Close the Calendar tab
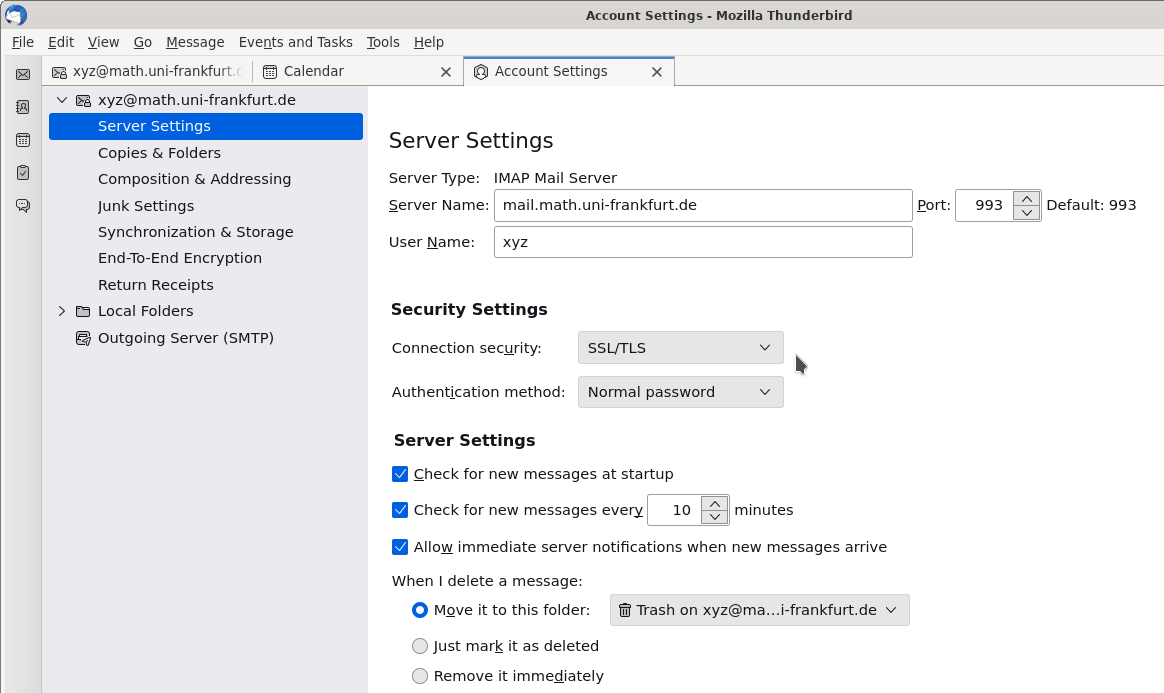This screenshot has height=693, width=1164. (x=446, y=72)
